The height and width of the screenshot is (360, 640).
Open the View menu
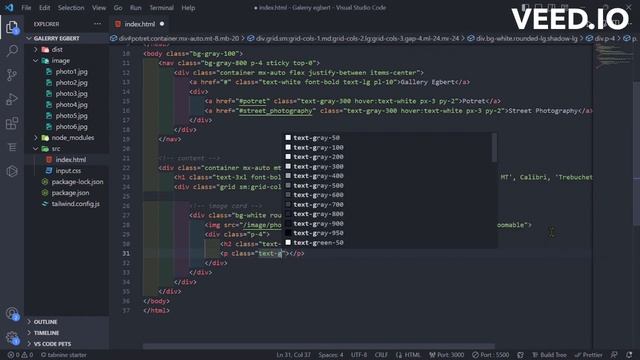[99, 8]
